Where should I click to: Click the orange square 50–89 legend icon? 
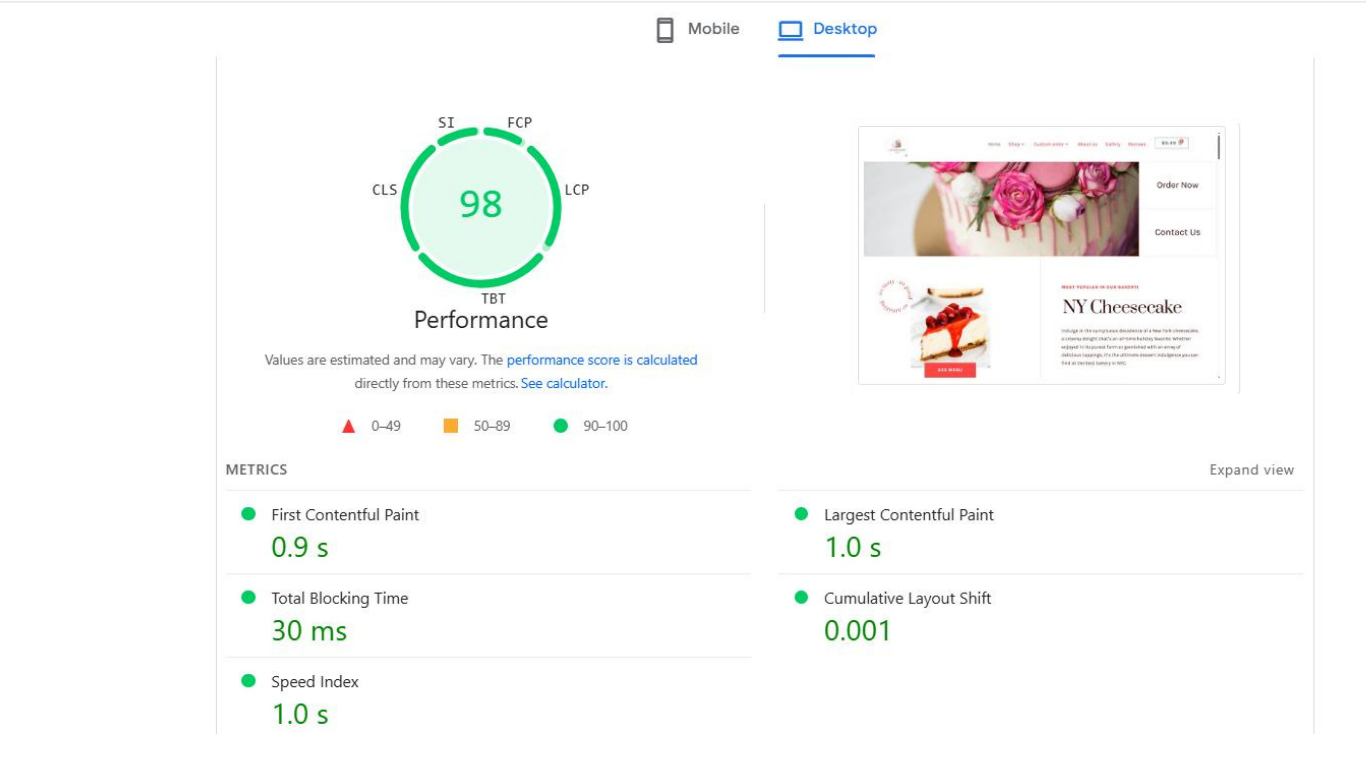[x=451, y=426]
